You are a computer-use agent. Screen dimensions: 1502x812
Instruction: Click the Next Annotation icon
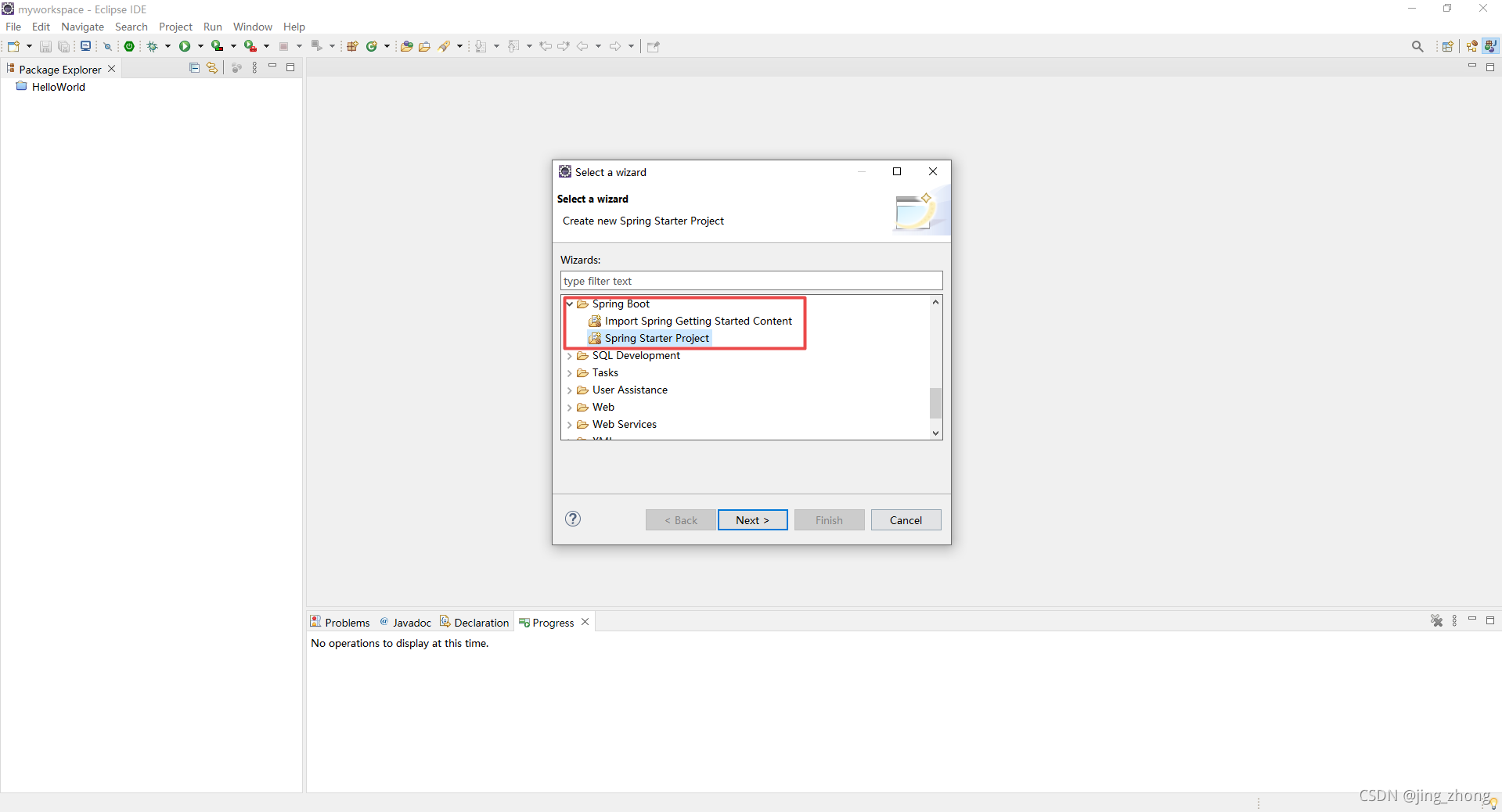(481, 46)
